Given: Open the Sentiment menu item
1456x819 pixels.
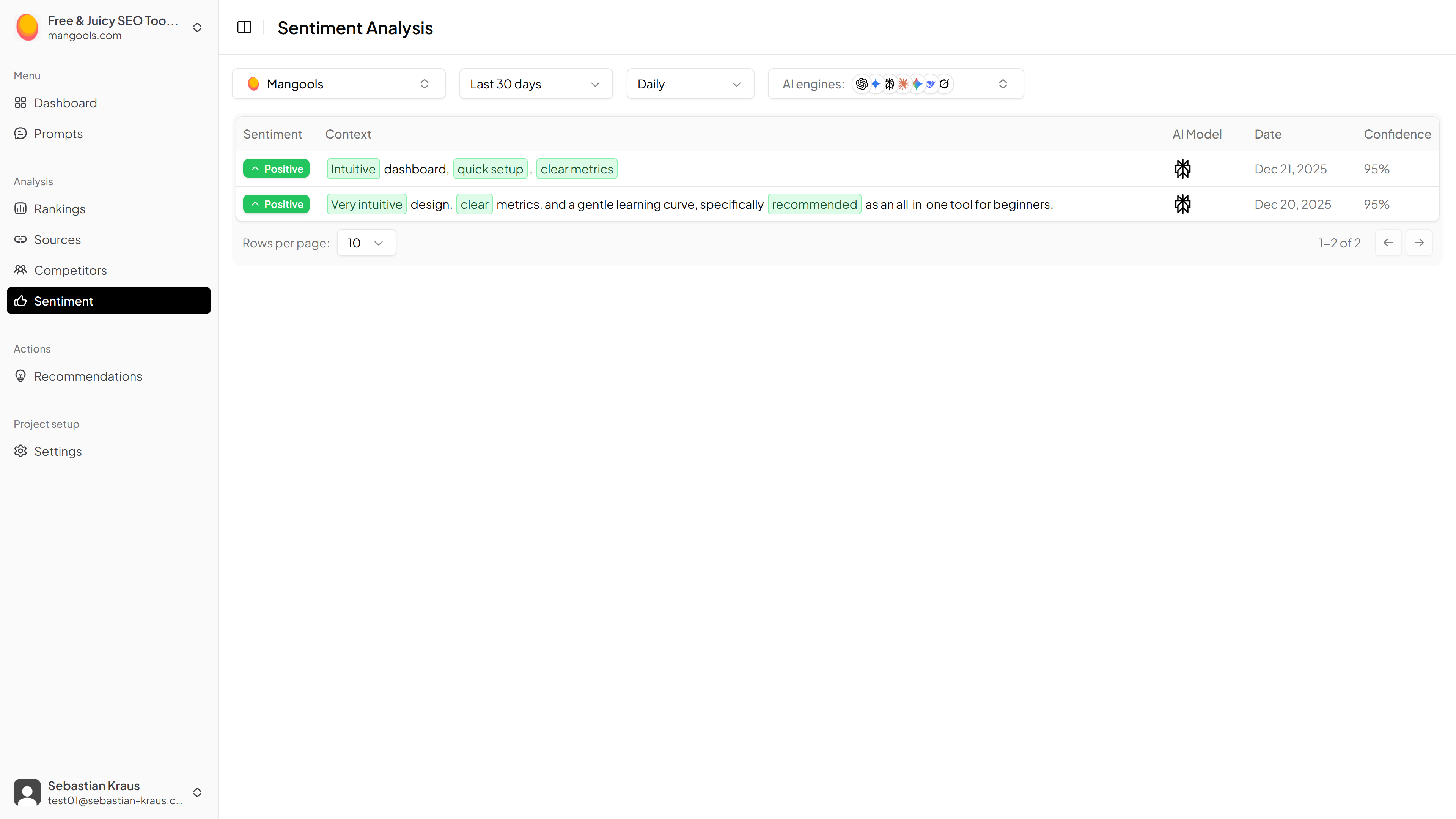Looking at the screenshot, I should click(x=108, y=301).
